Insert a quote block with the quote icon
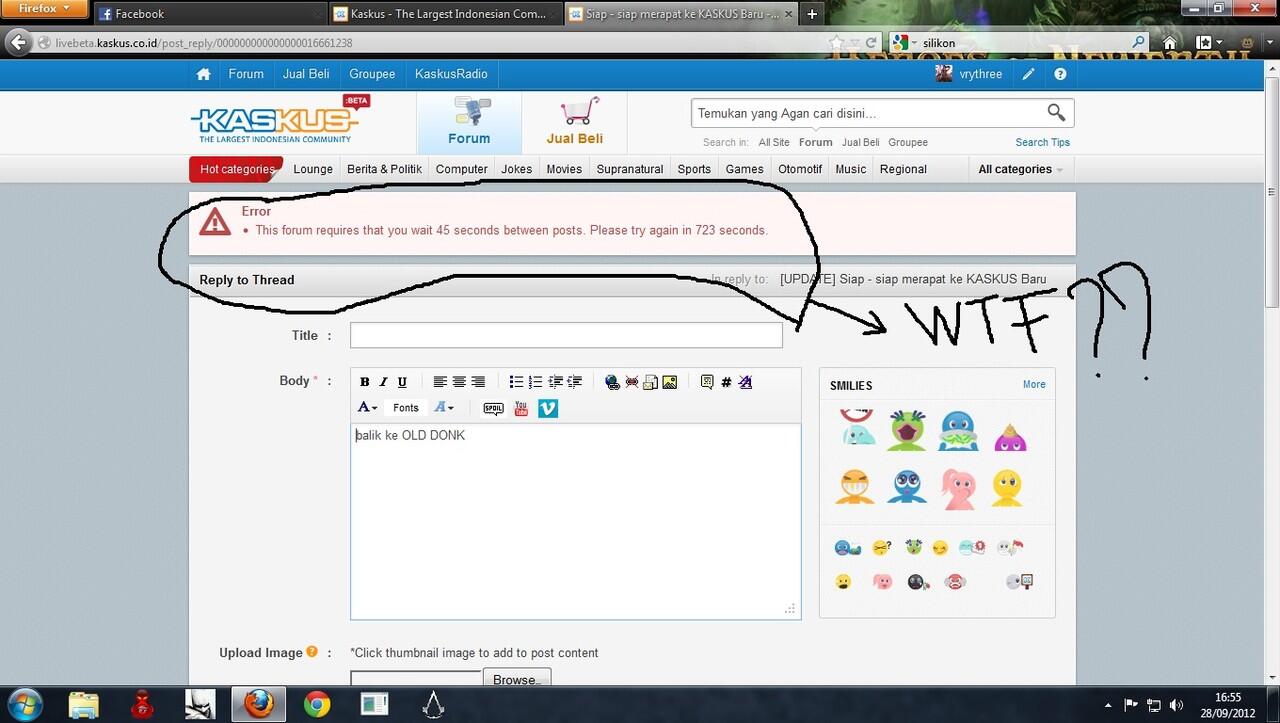The height and width of the screenshot is (723, 1280). tap(707, 382)
